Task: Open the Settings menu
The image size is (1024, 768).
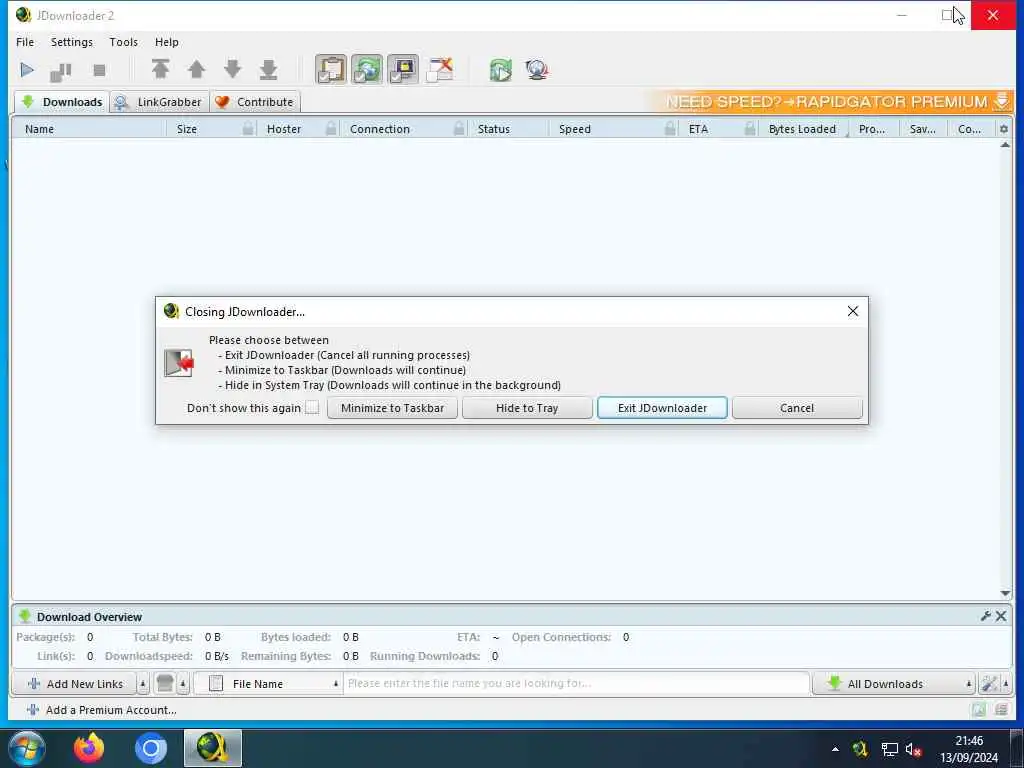Action: pos(72,42)
